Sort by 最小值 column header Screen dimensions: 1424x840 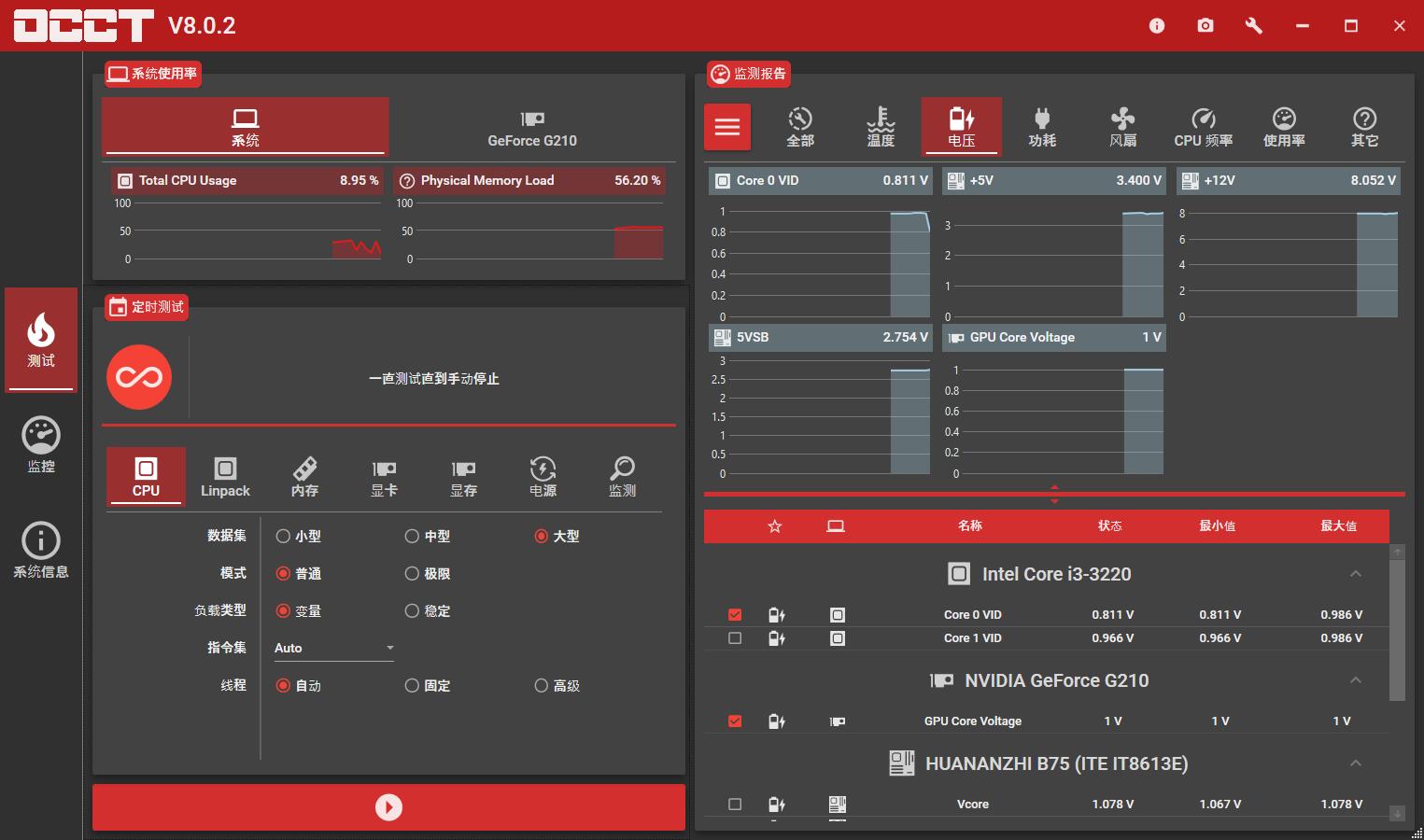pos(1217,526)
